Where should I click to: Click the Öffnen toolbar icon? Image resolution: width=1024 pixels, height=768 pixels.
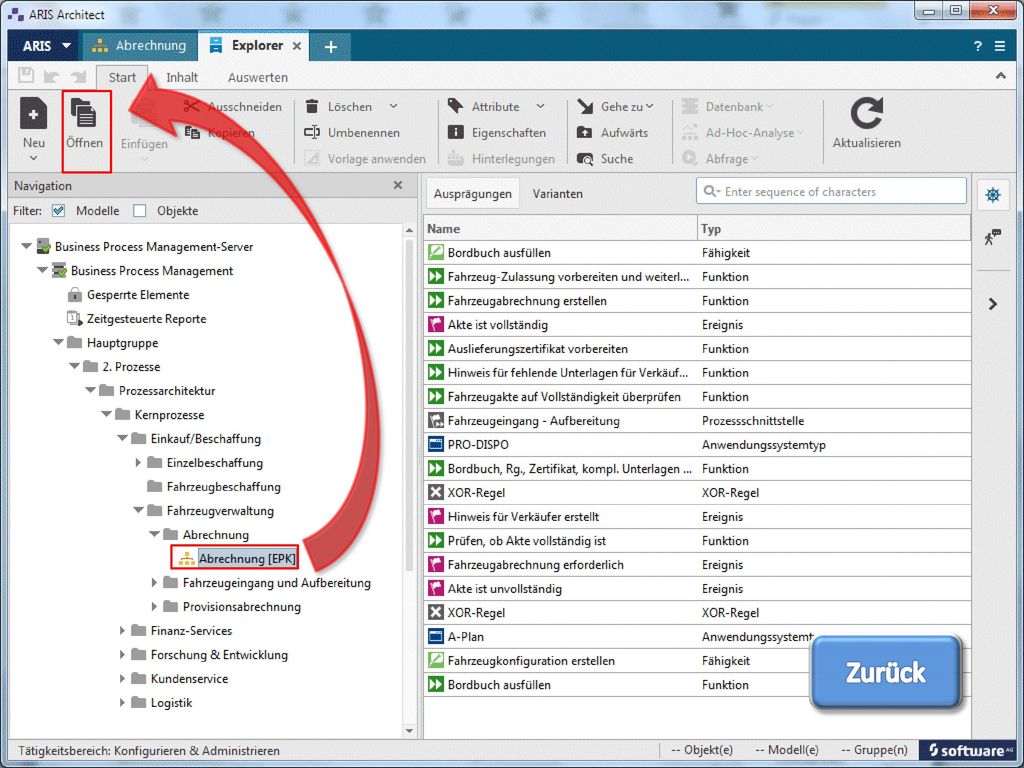click(84, 114)
